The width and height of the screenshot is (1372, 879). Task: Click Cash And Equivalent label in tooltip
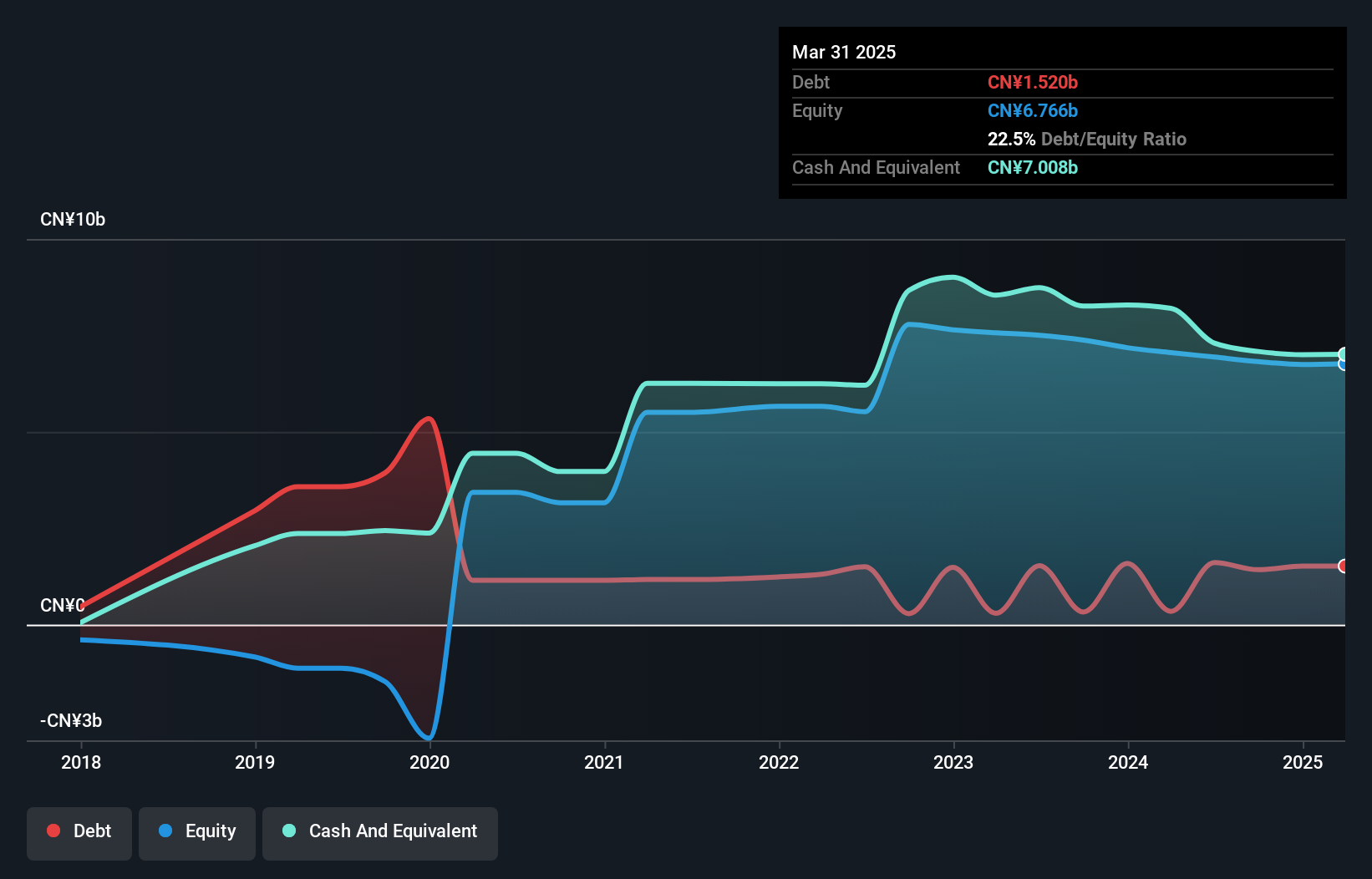point(876,167)
